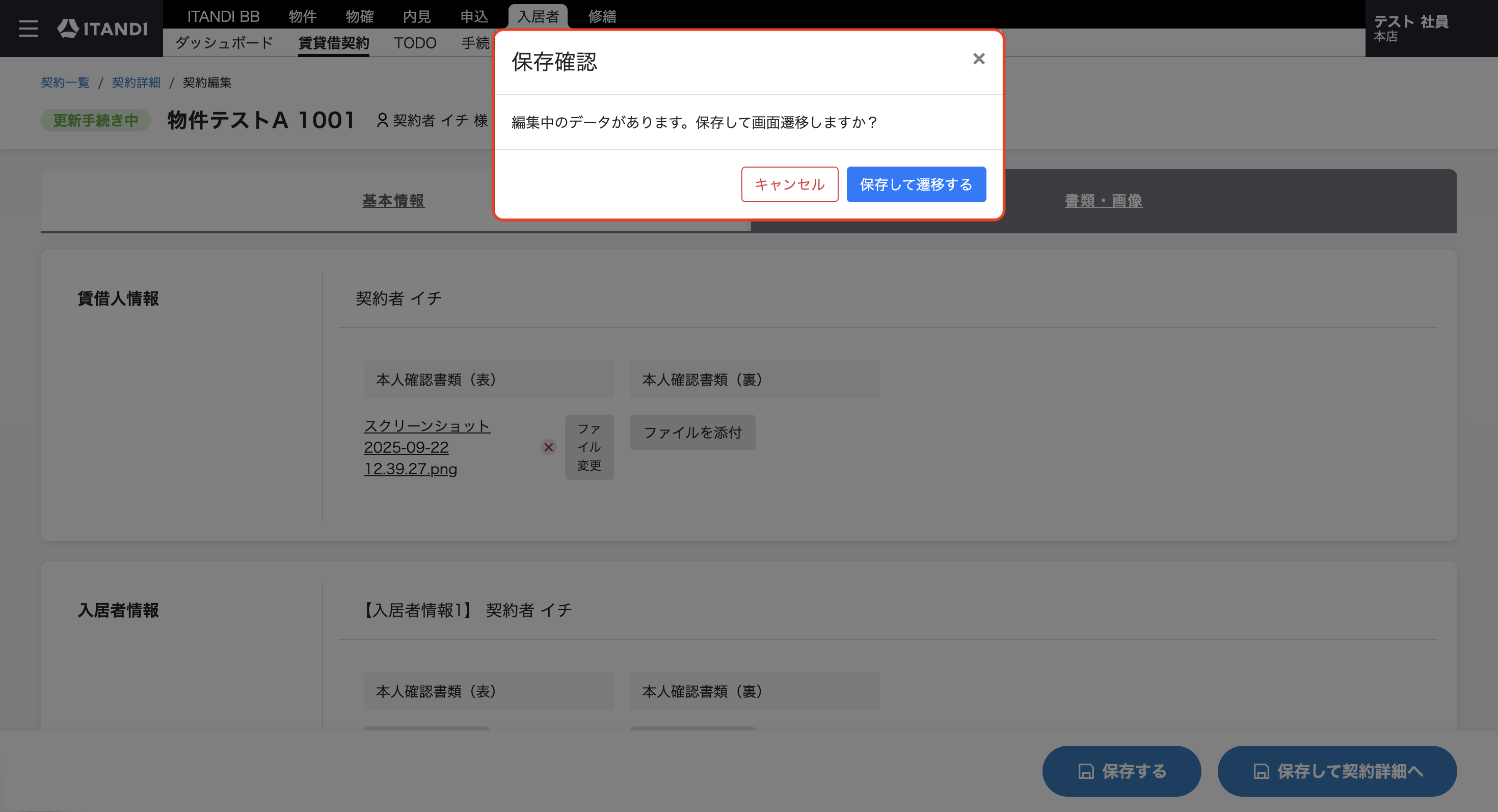This screenshot has width=1498, height=812.
Task: Select the 修繕 top menu item
Action: coord(602,16)
